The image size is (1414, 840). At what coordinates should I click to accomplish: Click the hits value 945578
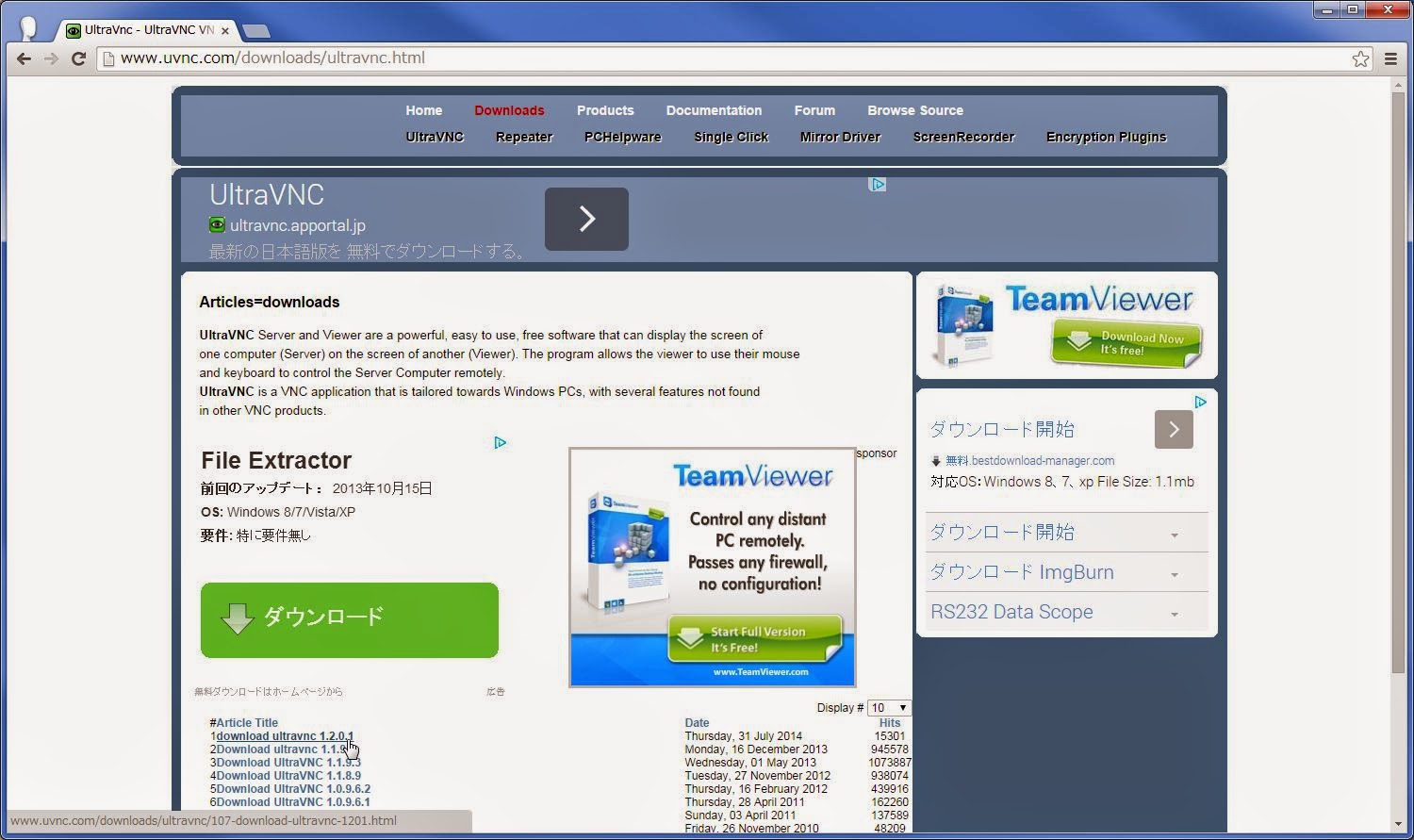tap(890, 749)
